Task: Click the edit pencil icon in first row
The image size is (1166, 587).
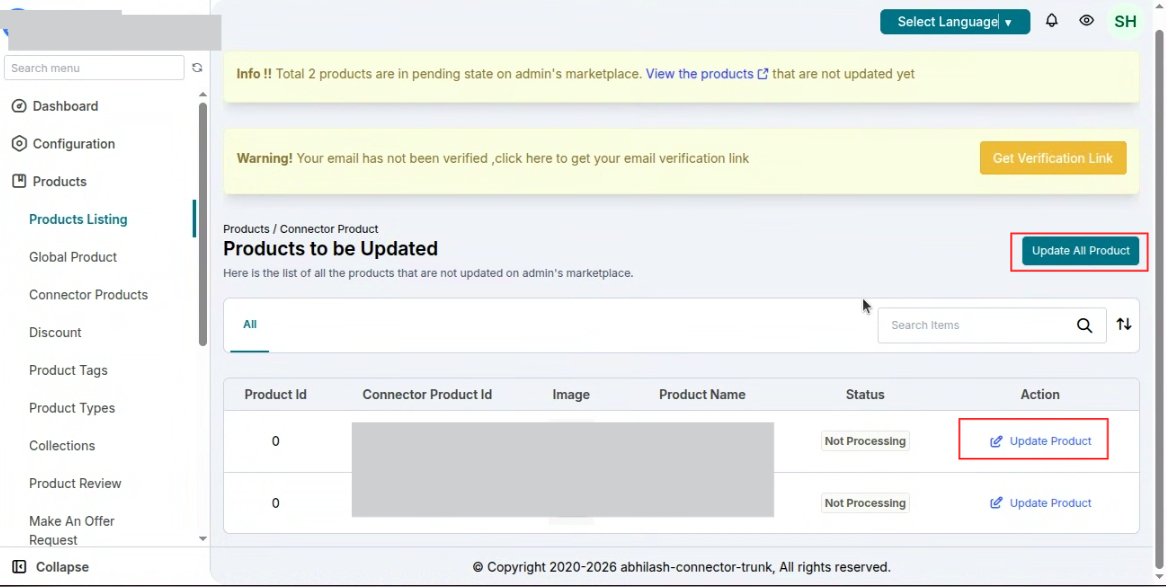Action: (x=996, y=441)
